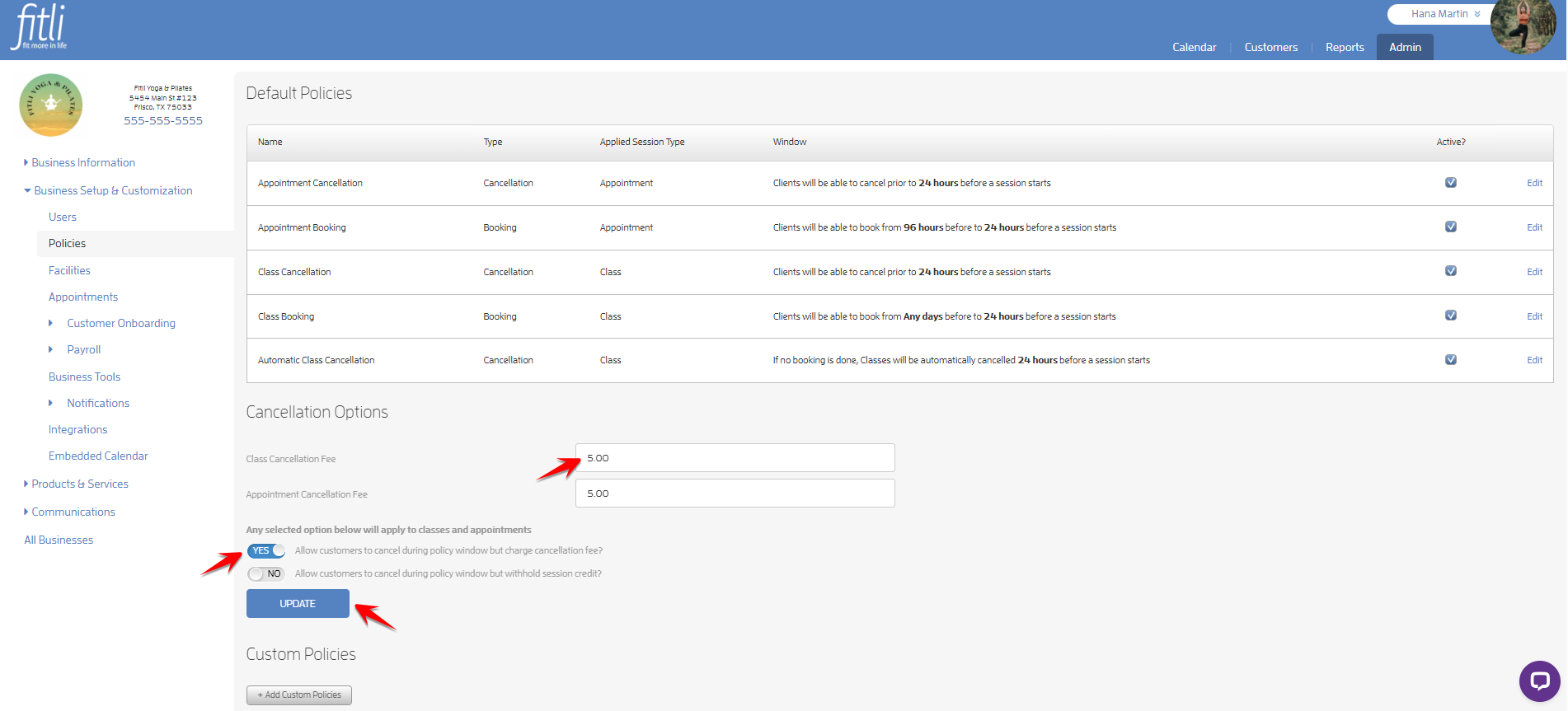This screenshot has height=711, width=1568.
Task: Toggle Active checkbox for Class Booking
Action: [x=1450, y=316]
